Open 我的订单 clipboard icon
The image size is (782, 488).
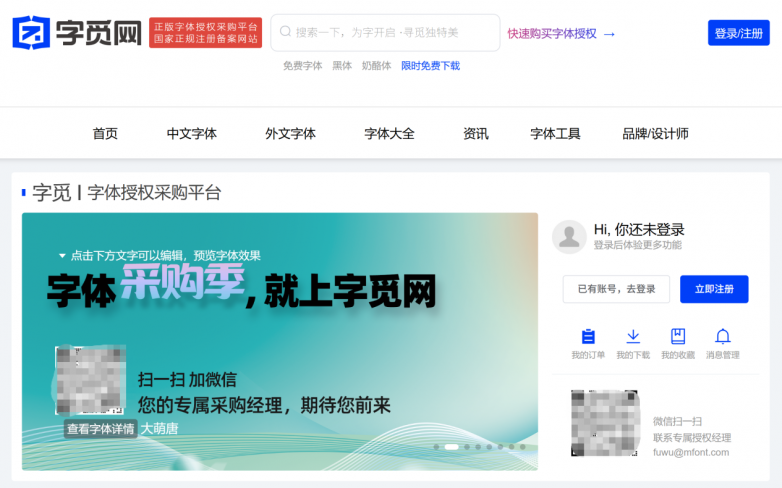coord(588,337)
